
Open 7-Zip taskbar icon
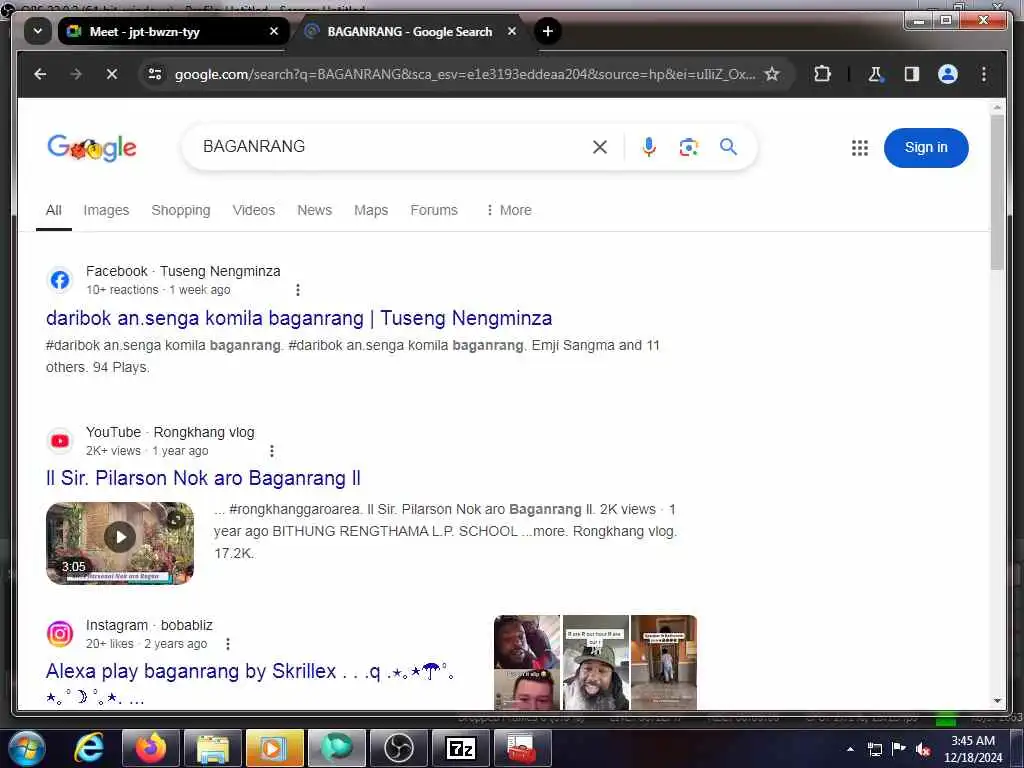(460, 748)
